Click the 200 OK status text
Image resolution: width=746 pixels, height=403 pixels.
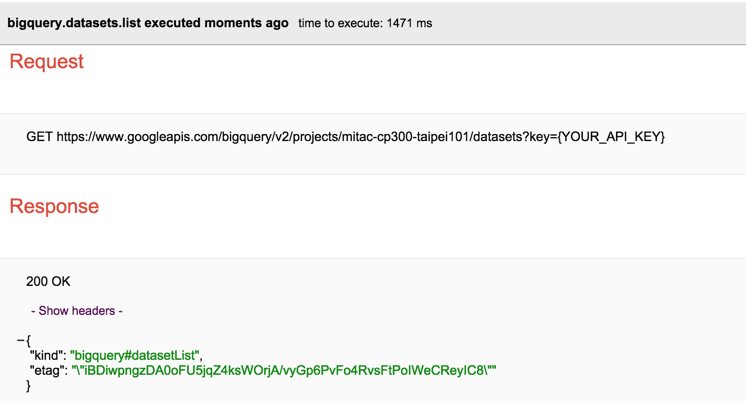click(48, 282)
